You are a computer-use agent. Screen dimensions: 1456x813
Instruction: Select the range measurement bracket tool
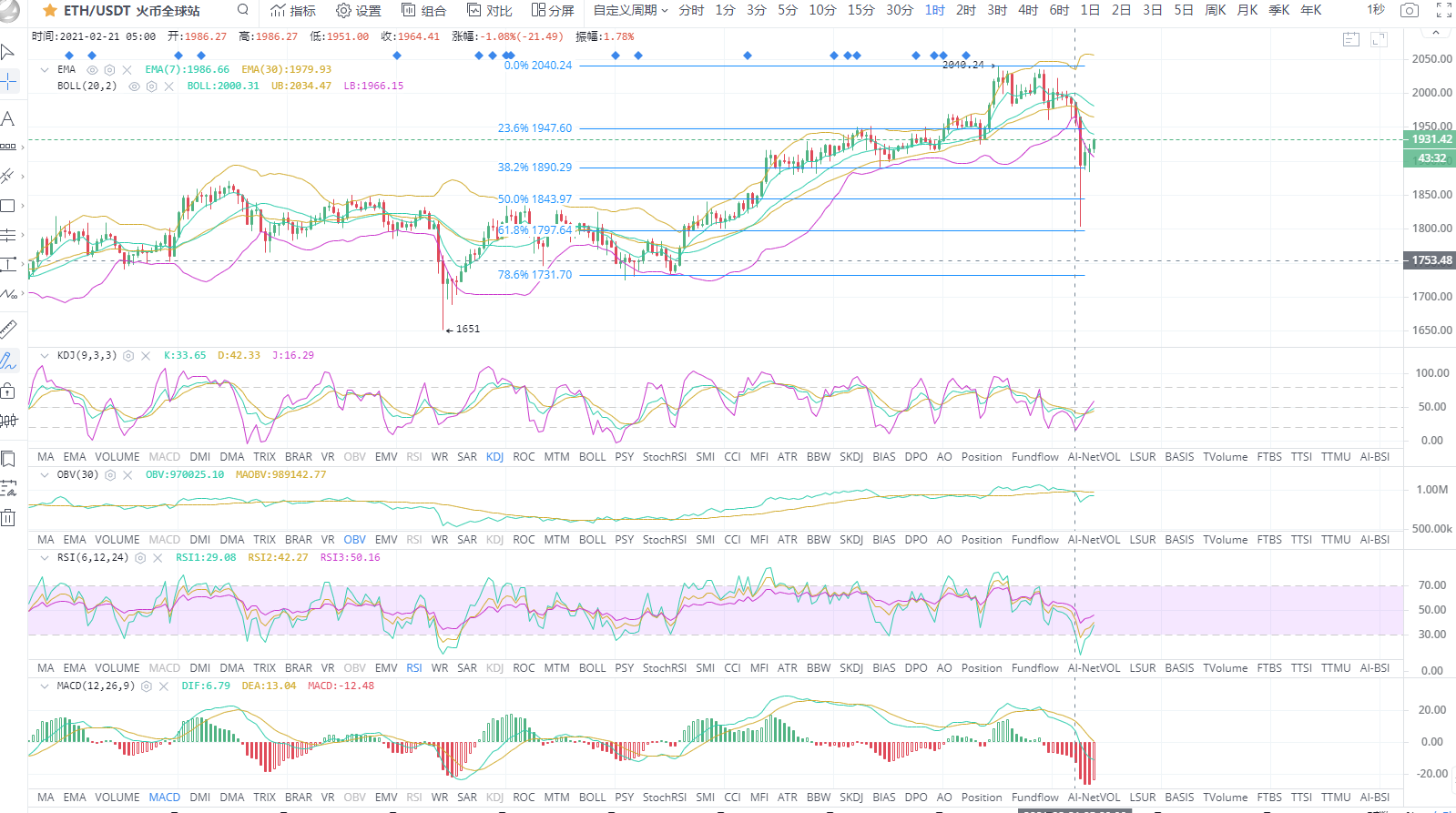tap(8, 265)
